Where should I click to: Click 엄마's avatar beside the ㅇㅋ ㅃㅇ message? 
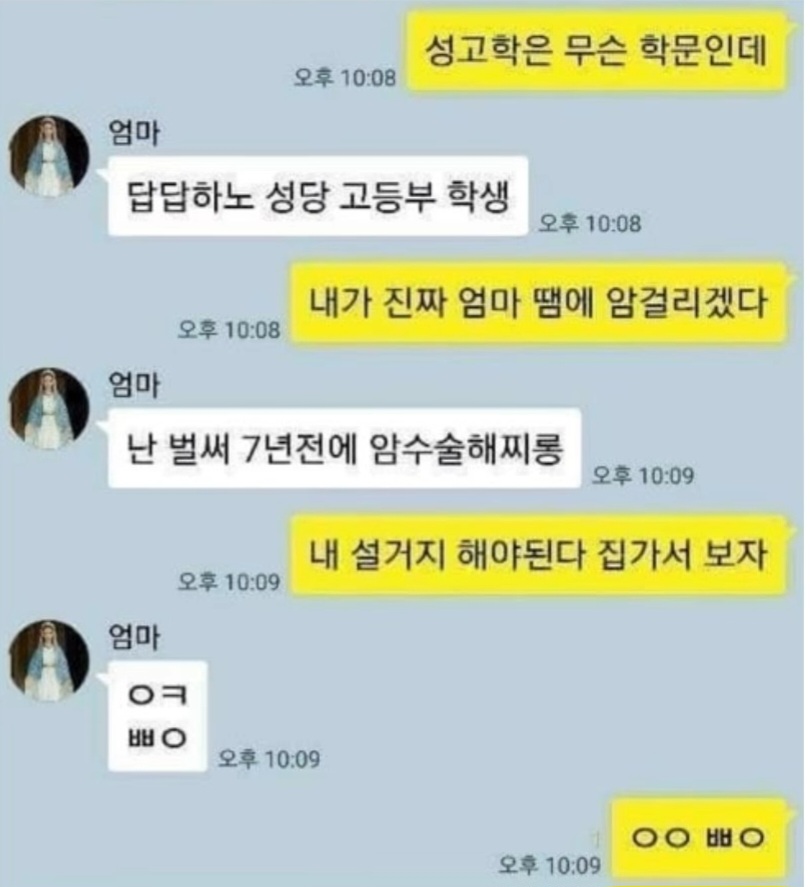pos(49,661)
